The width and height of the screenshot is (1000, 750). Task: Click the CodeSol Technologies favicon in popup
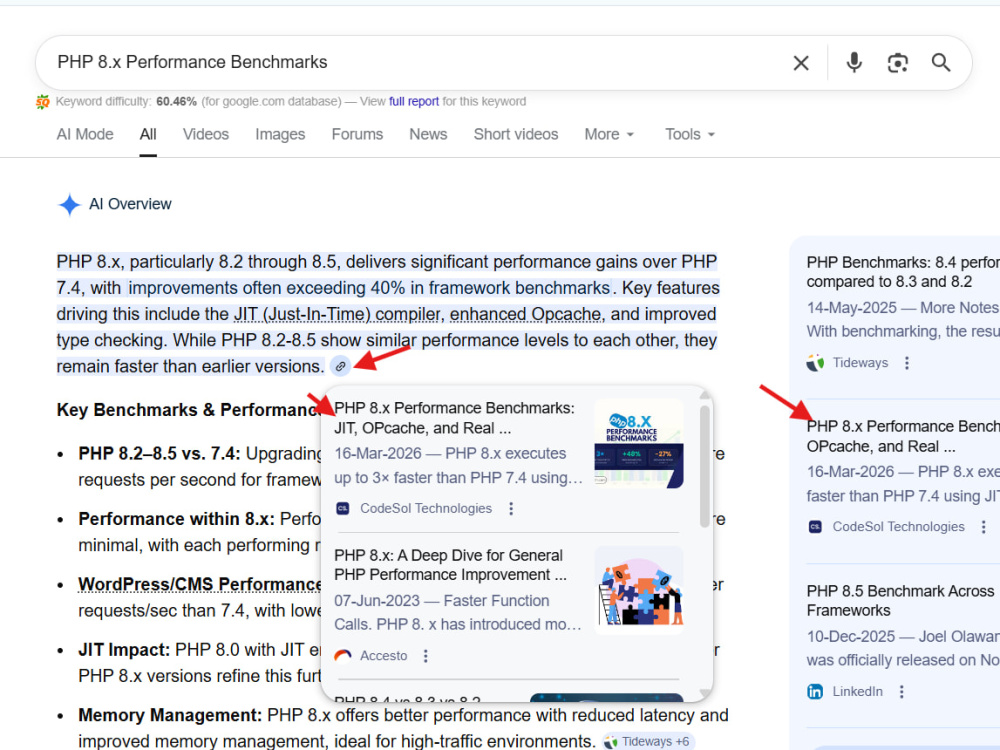(342, 508)
